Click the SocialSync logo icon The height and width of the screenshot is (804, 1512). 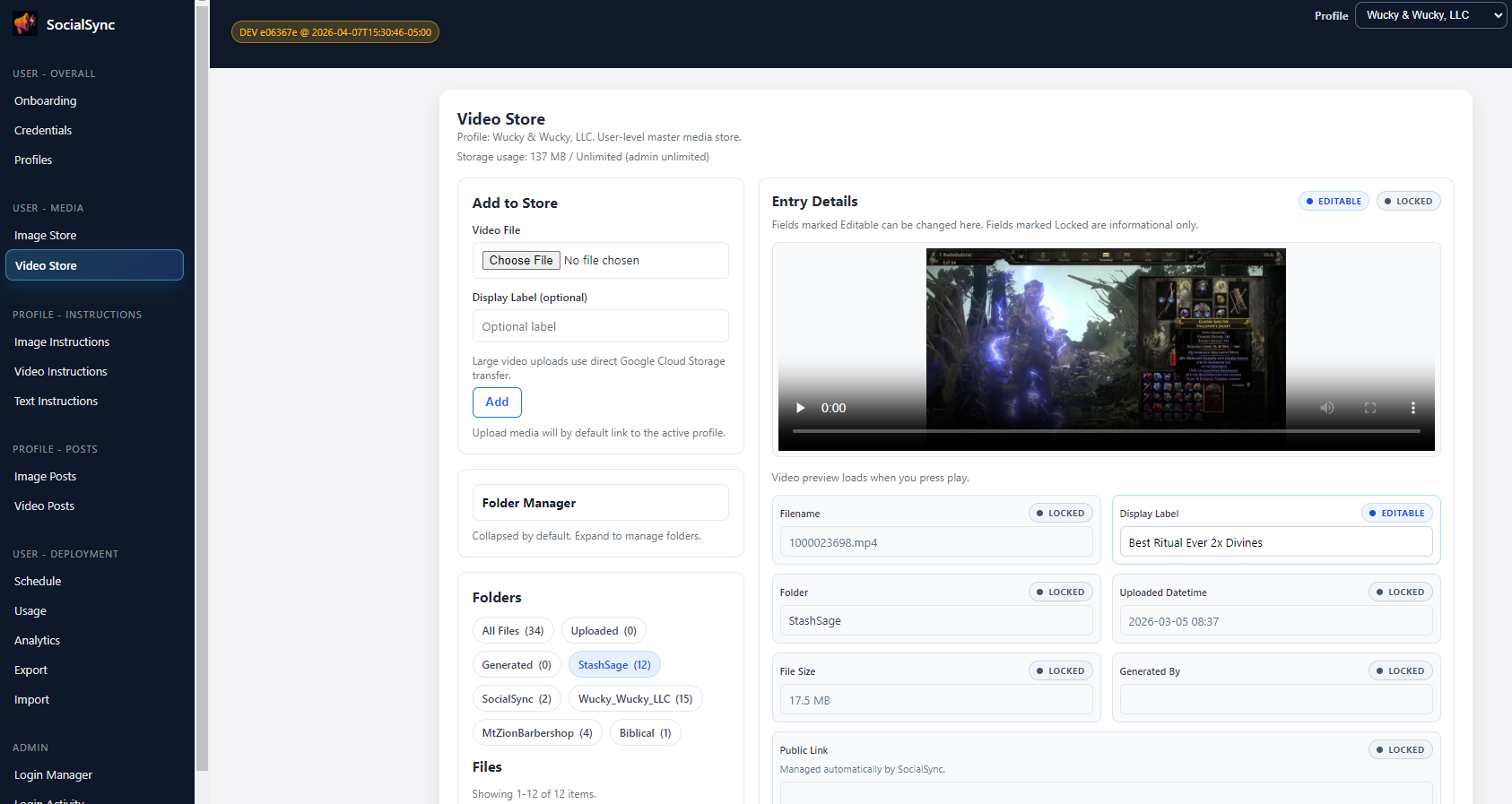(25, 24)
